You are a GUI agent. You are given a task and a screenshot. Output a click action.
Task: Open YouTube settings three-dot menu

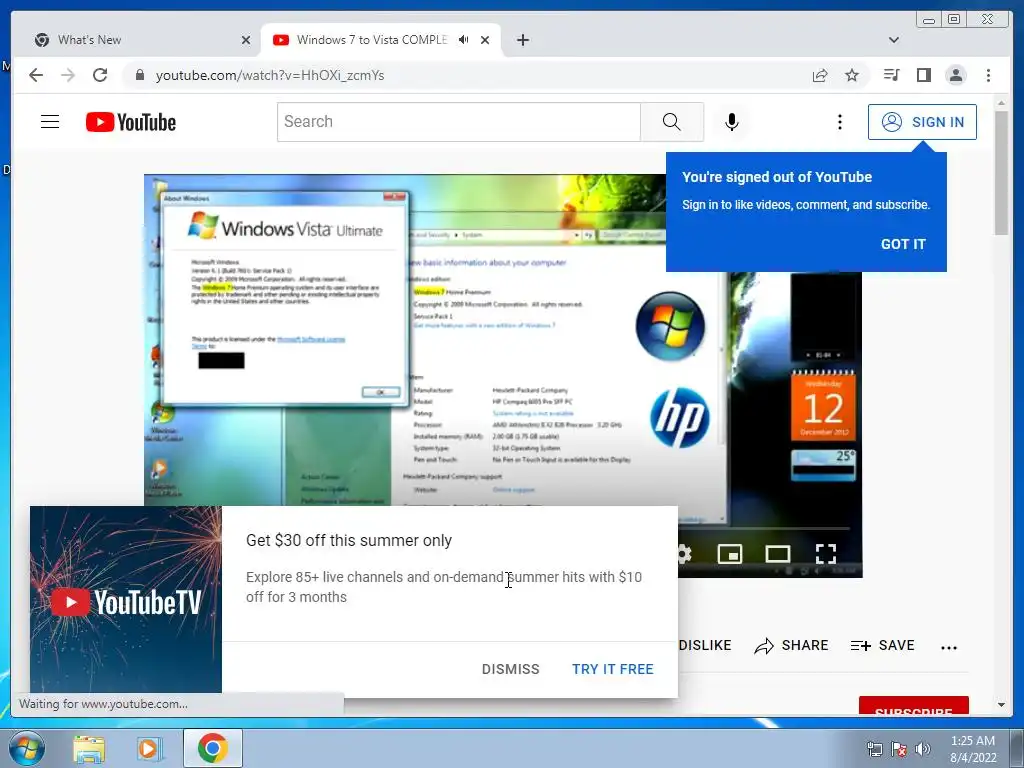(840, 121)
